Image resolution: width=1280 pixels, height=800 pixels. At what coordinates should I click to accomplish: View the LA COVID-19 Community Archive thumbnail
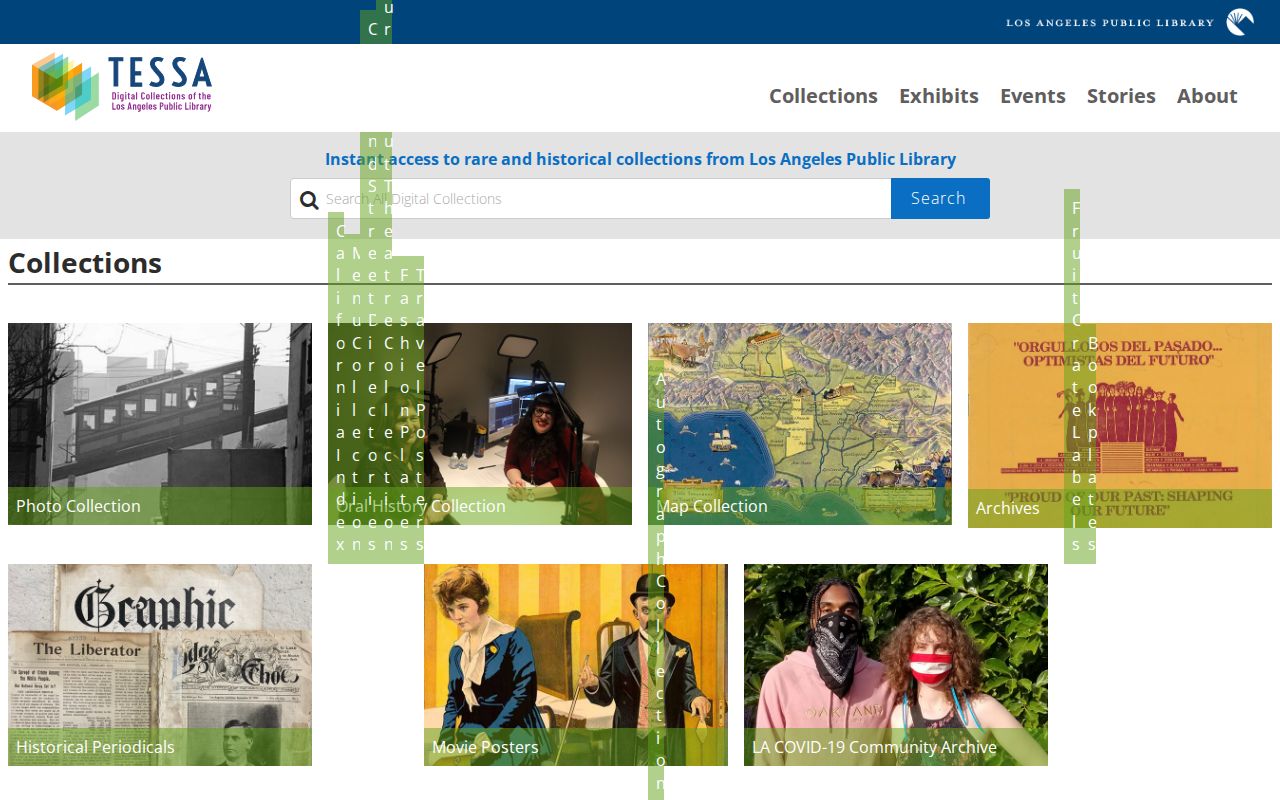896,665
